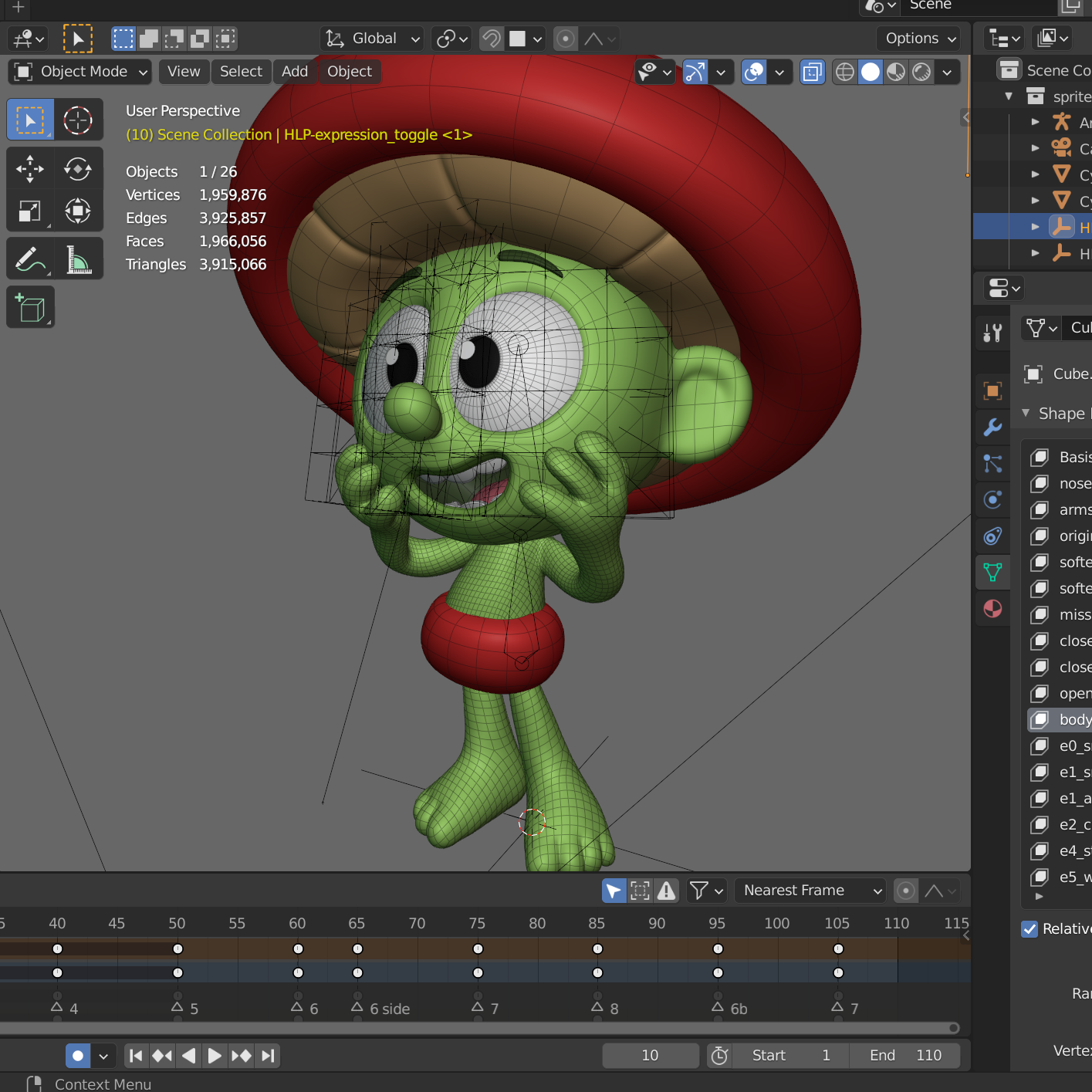This screenshot has height=1092, width=1092.
Task: Open the View menu
Action: pyautogui.click(x=184, y=72)
